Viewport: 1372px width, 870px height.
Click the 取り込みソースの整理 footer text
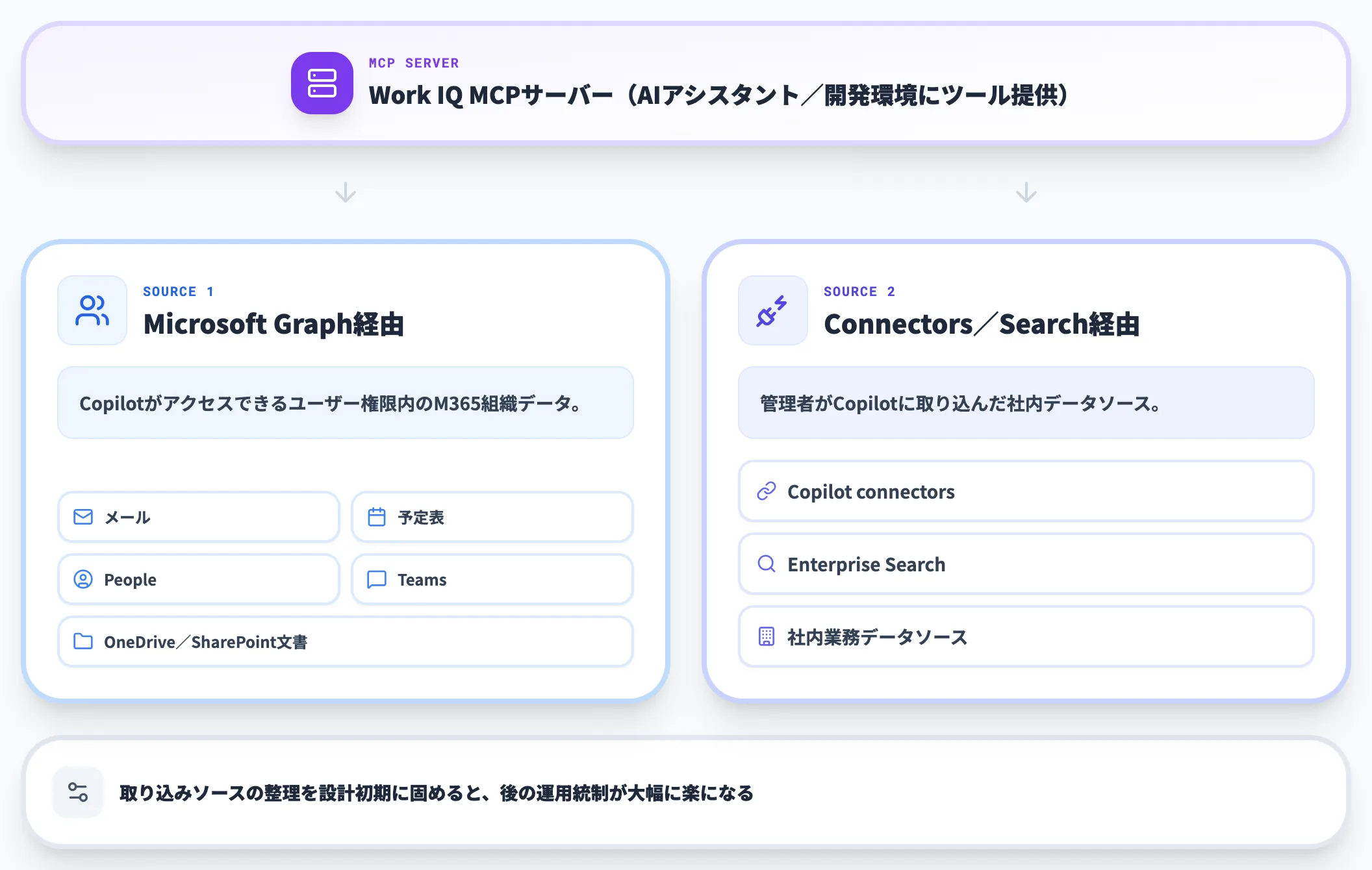coord(437,793)
